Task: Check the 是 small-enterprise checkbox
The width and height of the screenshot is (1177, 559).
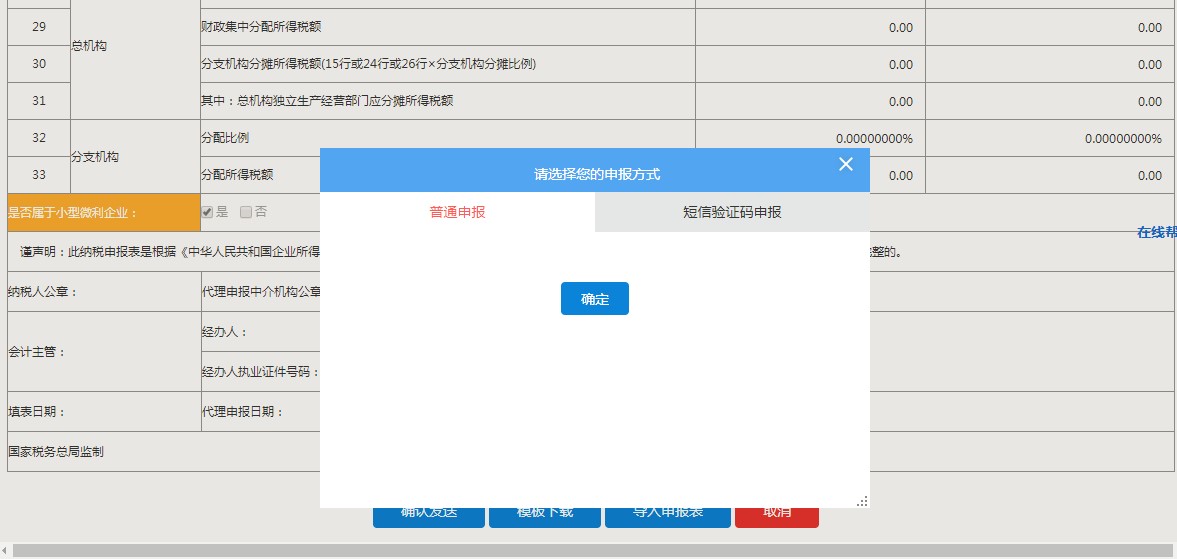Action: click(x=207, y=212)
